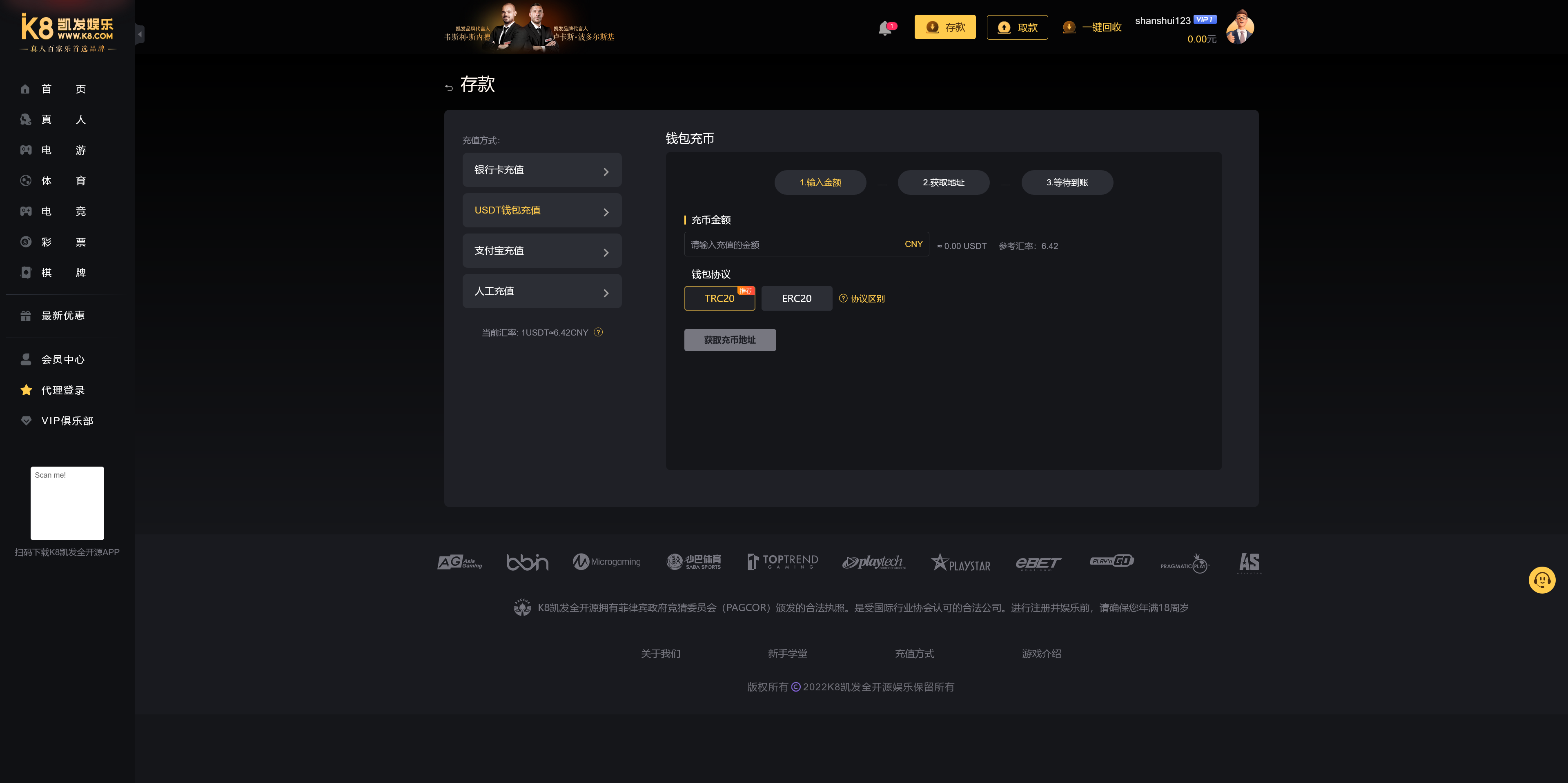The width and height of the screenshot is (1568, 783).
Task: Click the SABA Sports logo
Action: coord(694,562)
